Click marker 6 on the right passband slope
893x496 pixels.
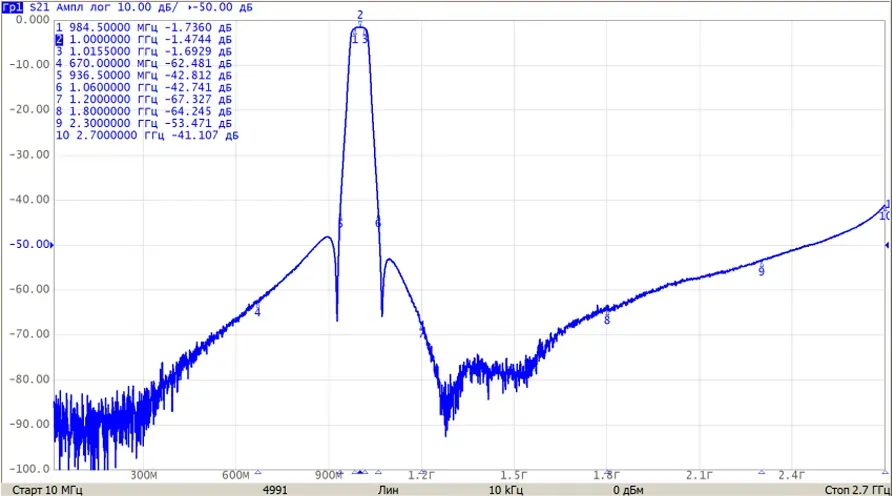click(x=378, y=223)
